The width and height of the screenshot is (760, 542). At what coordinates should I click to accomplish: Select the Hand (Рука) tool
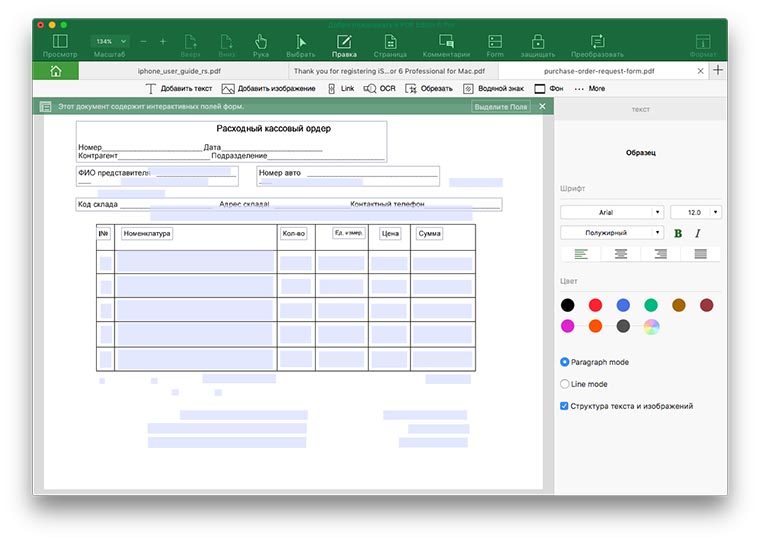point(261,45)
